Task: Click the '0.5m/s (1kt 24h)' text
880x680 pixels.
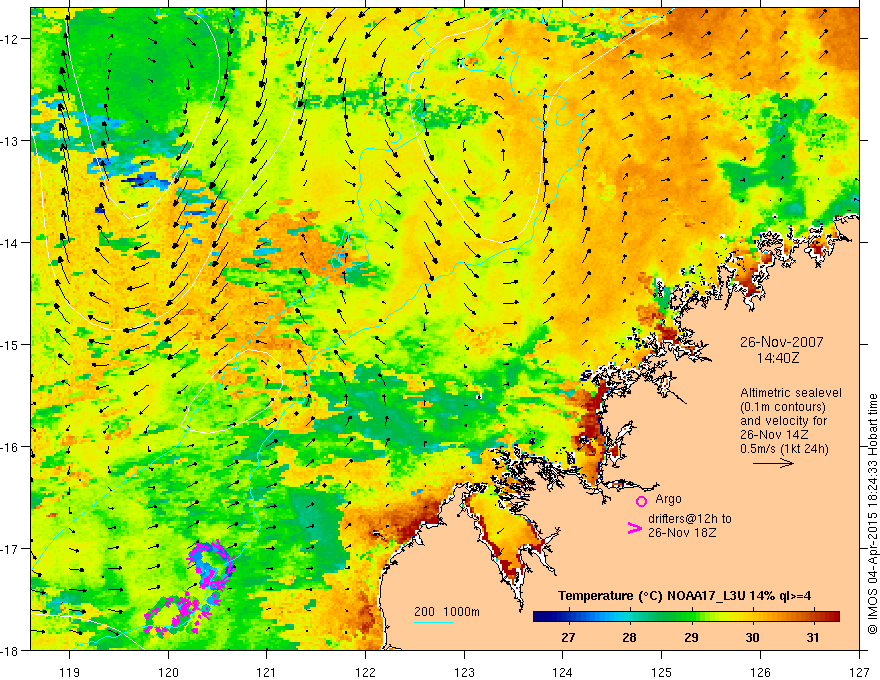Action: click(x=784, y=449)
